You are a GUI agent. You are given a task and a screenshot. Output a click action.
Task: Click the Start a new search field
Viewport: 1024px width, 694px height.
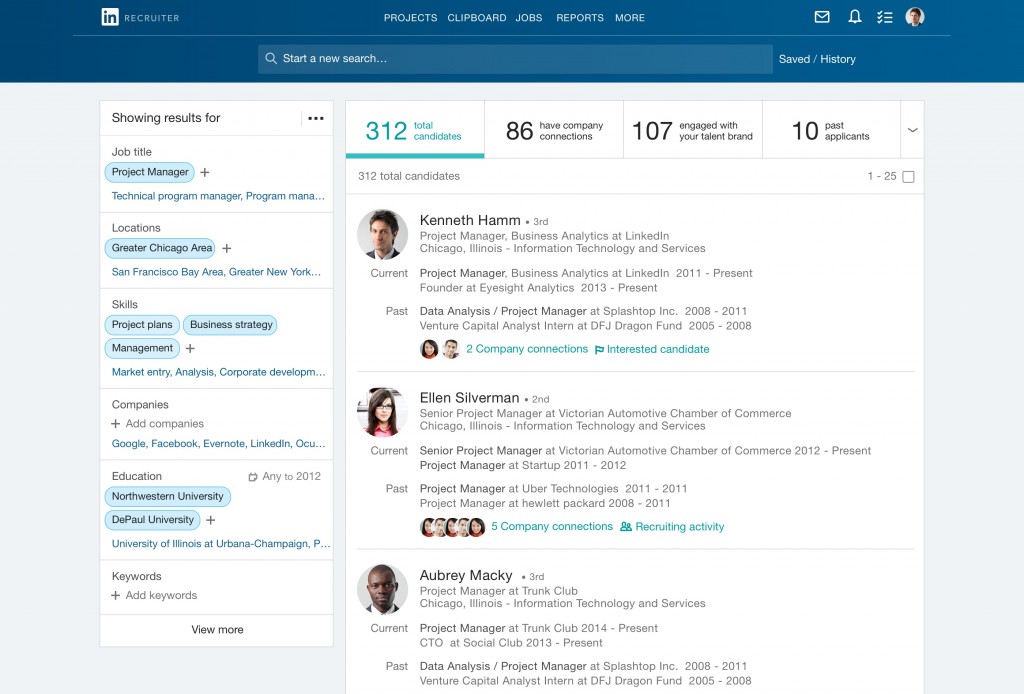[515, 59]
